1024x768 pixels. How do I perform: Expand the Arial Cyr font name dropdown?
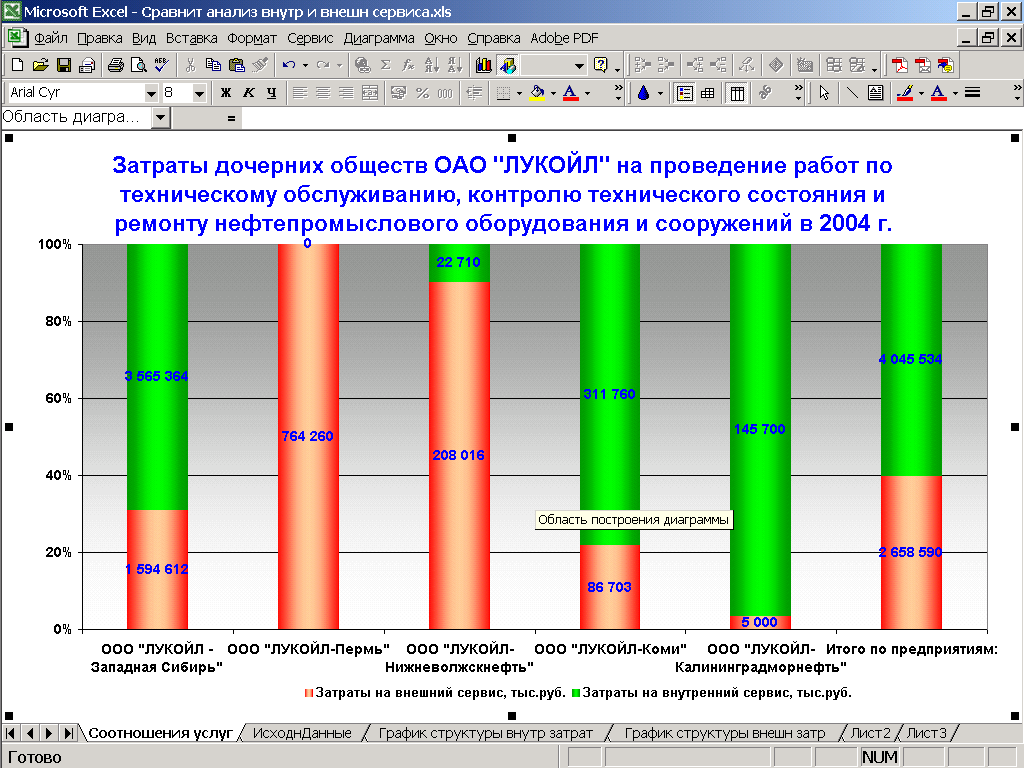[151, 93]
